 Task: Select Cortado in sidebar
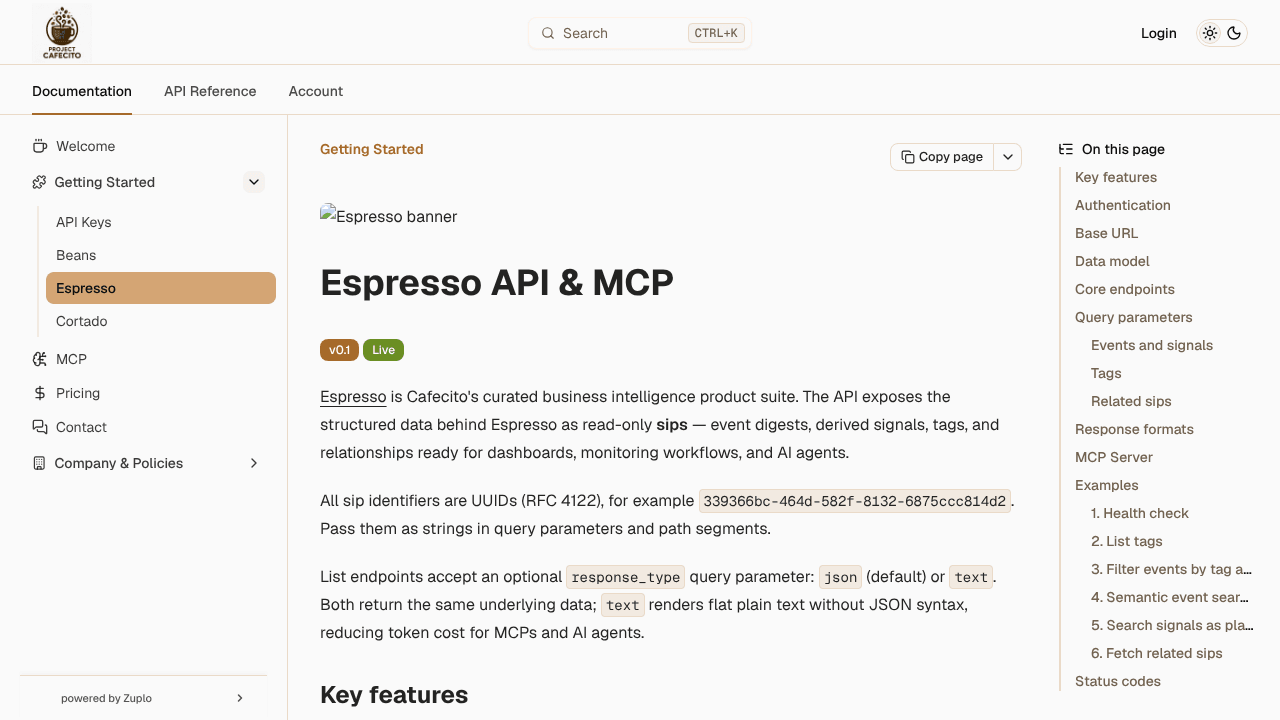[x=160, y=321]
